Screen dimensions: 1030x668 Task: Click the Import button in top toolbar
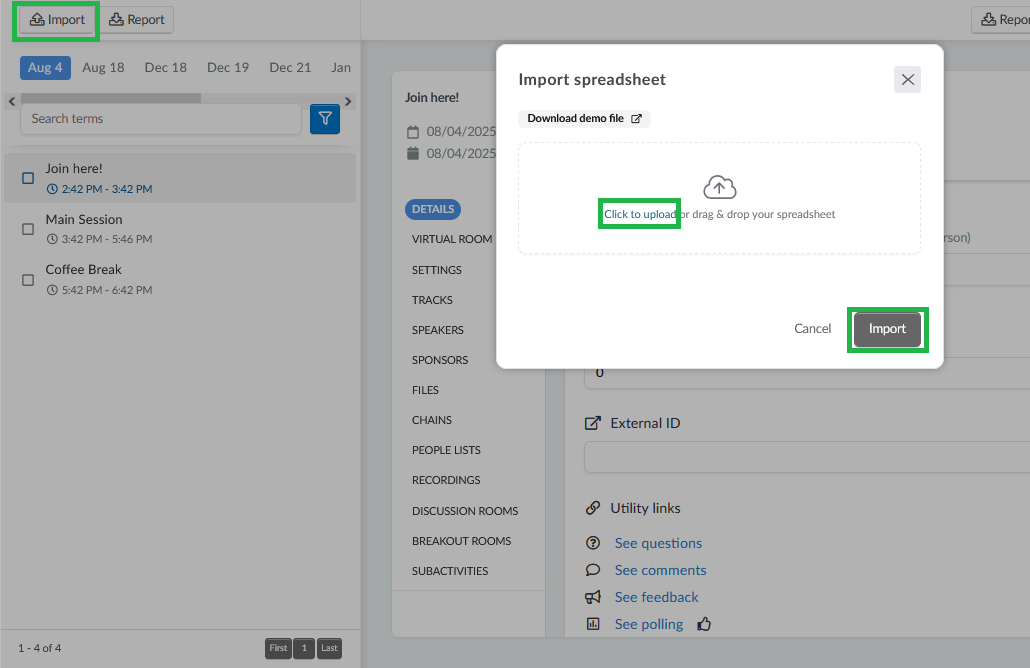(x=57, y=20)
